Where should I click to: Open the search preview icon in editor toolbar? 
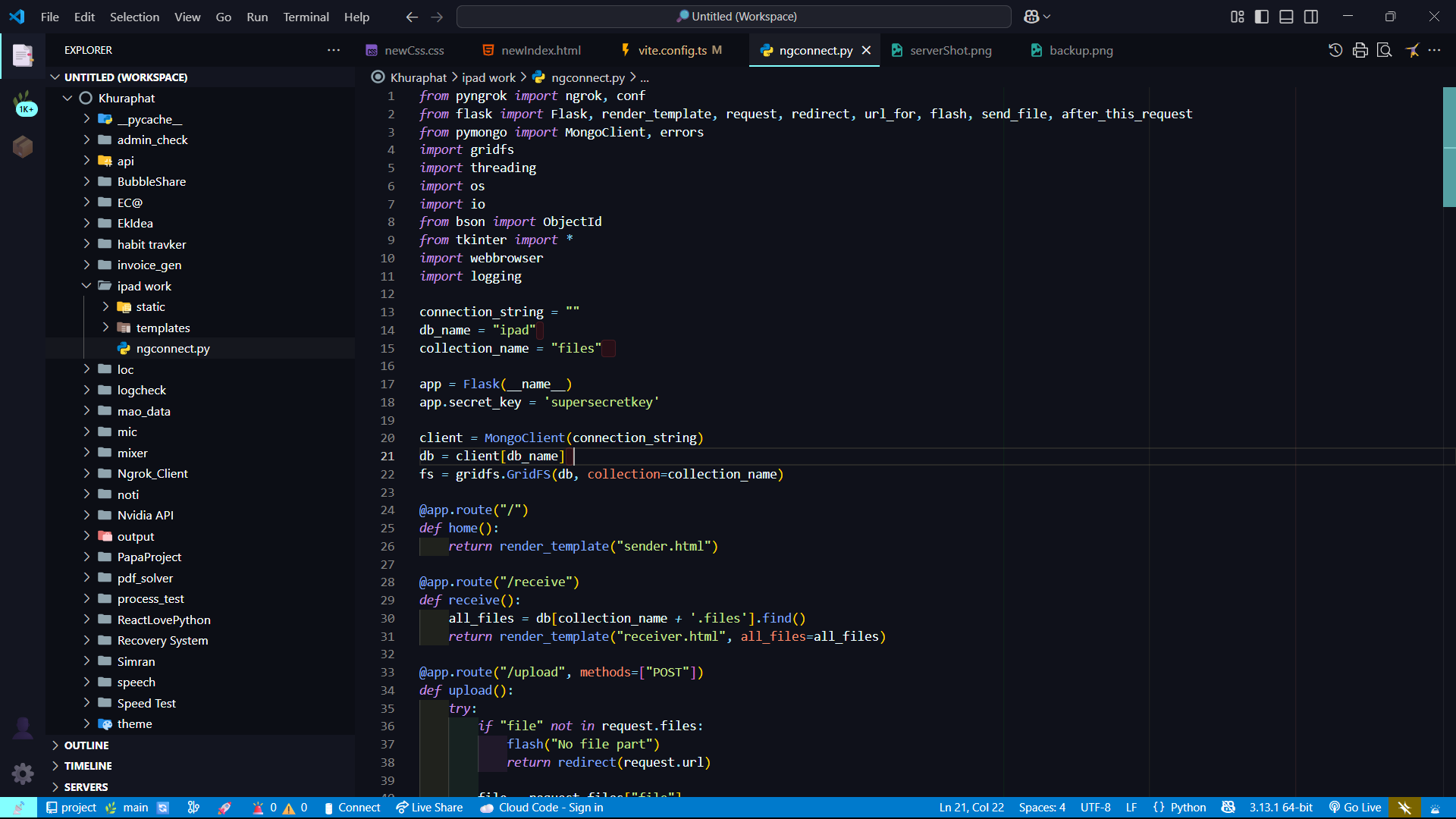1385,50
